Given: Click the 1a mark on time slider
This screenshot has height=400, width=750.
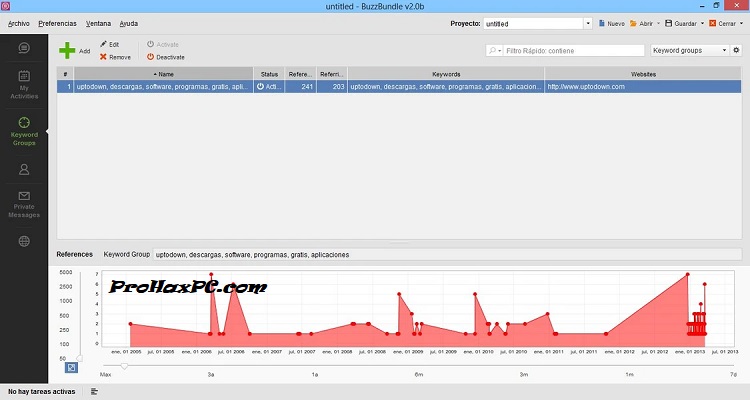Looking at the screenshot, I should [315, 374].
